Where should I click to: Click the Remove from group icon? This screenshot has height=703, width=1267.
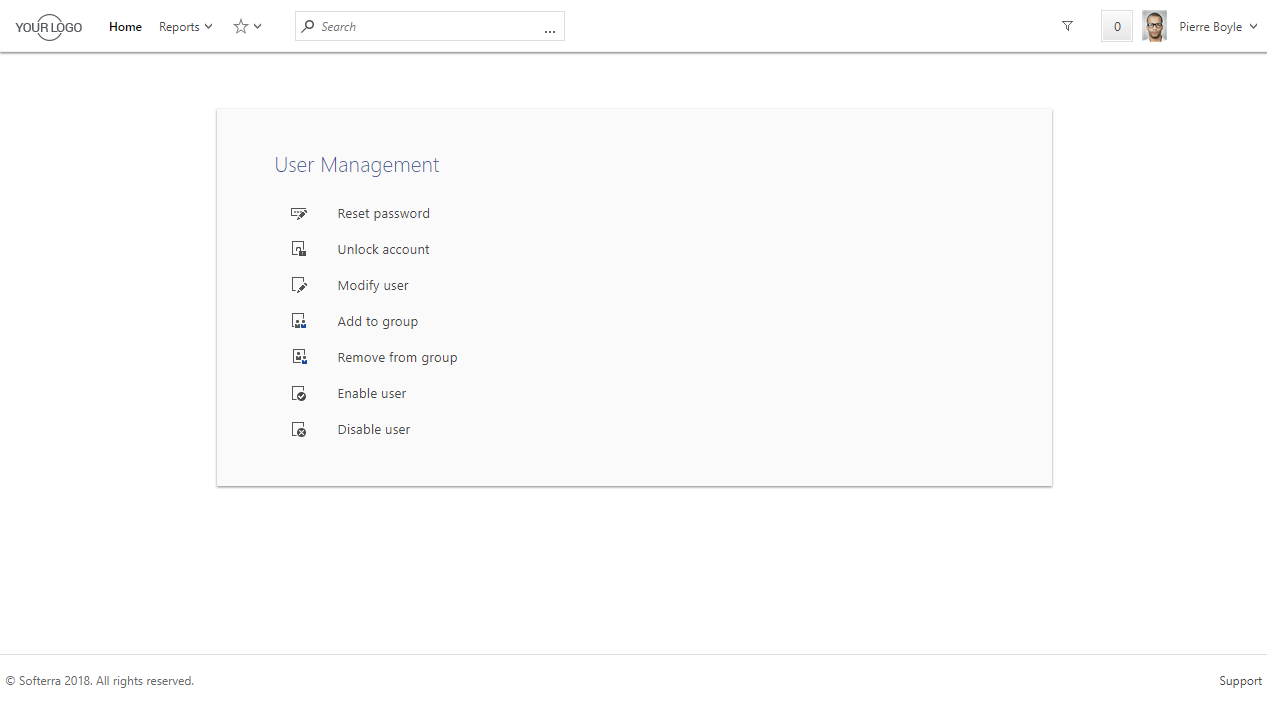(x=298, y=358)
